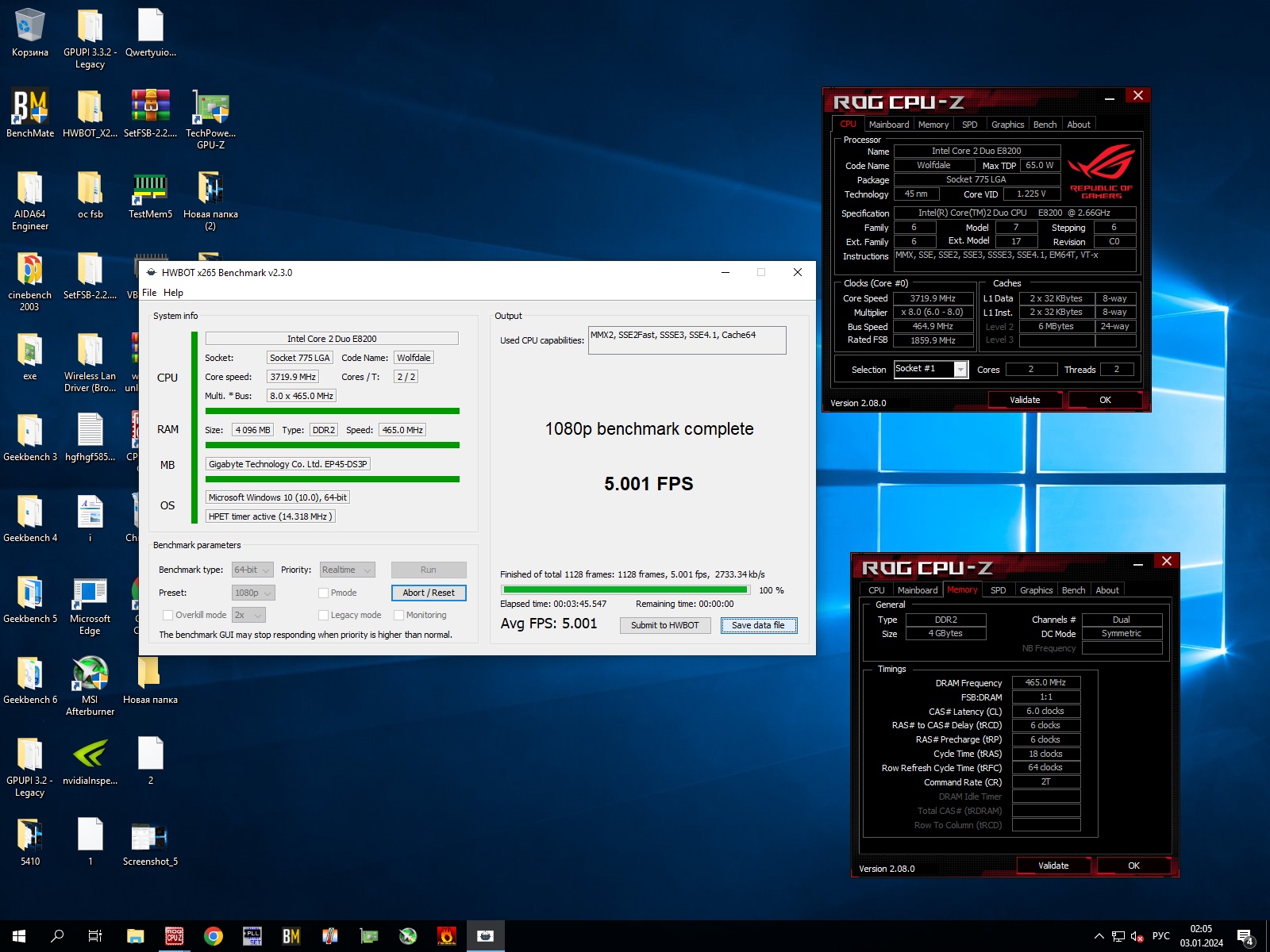Click the Memory tab in upper CPU-Z window
This screenshot has width=1270, height=952.
click(x=933, y=125)
